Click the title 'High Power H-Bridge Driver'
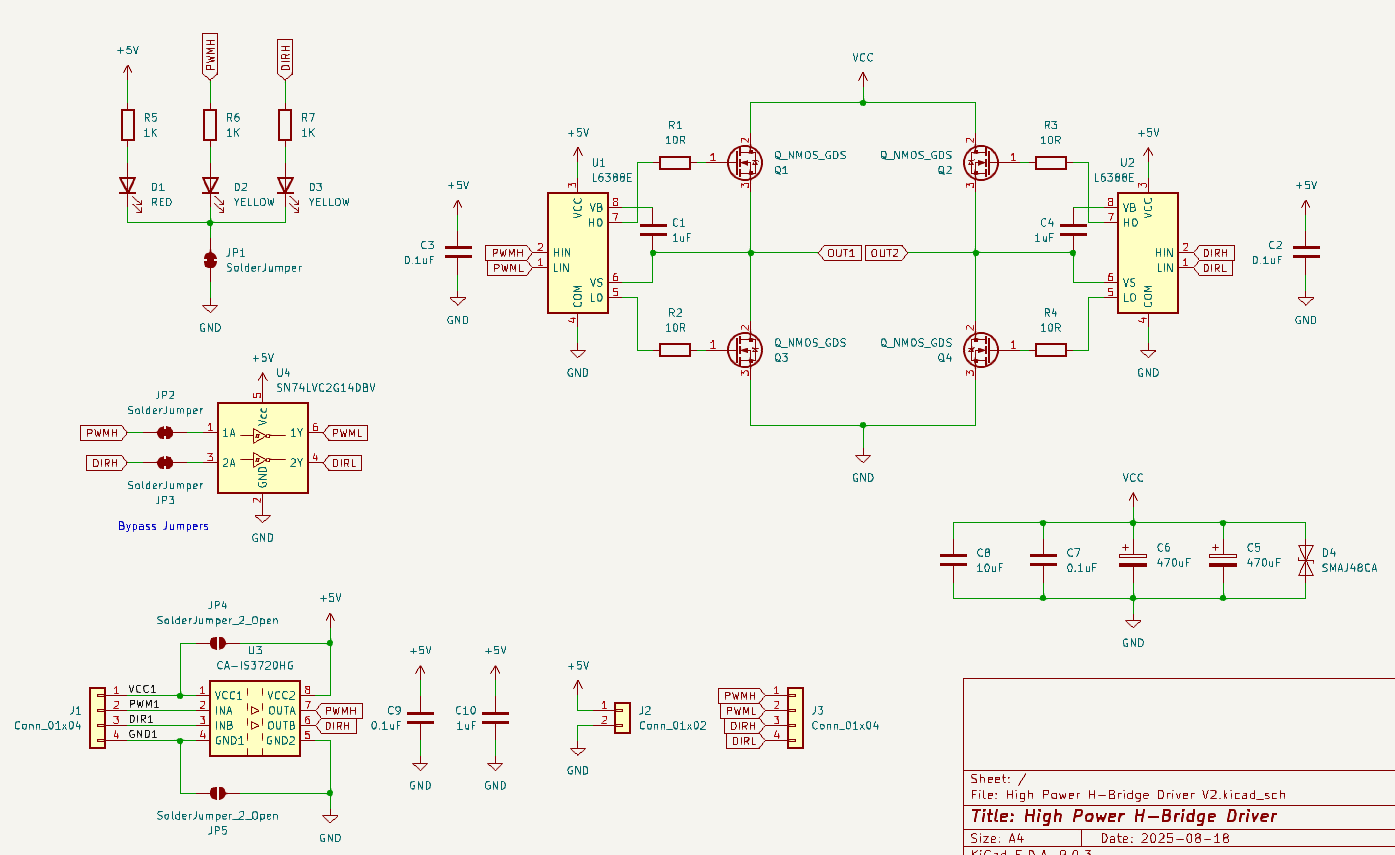 tap(1124, 816)
